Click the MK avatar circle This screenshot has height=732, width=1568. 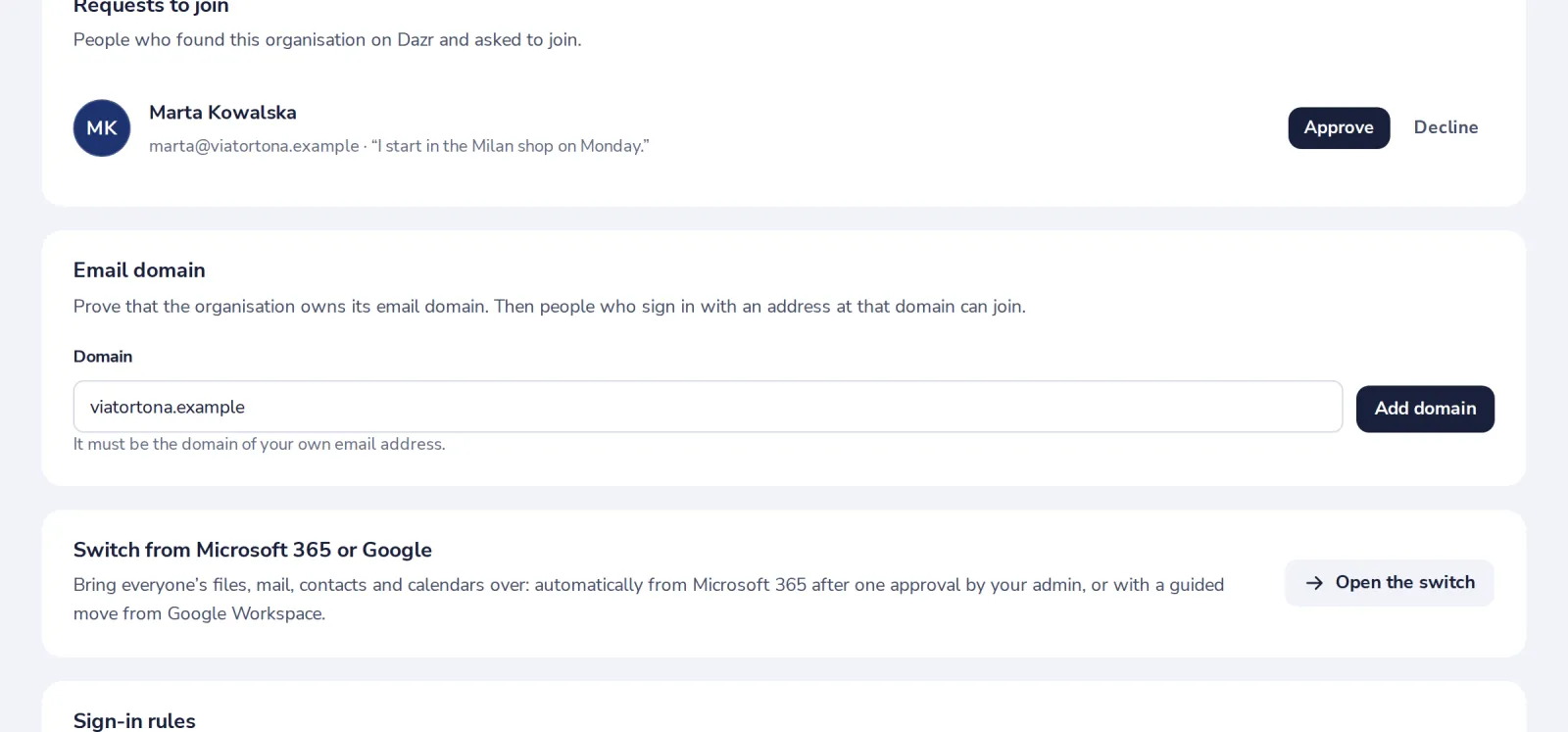(102, 128)
